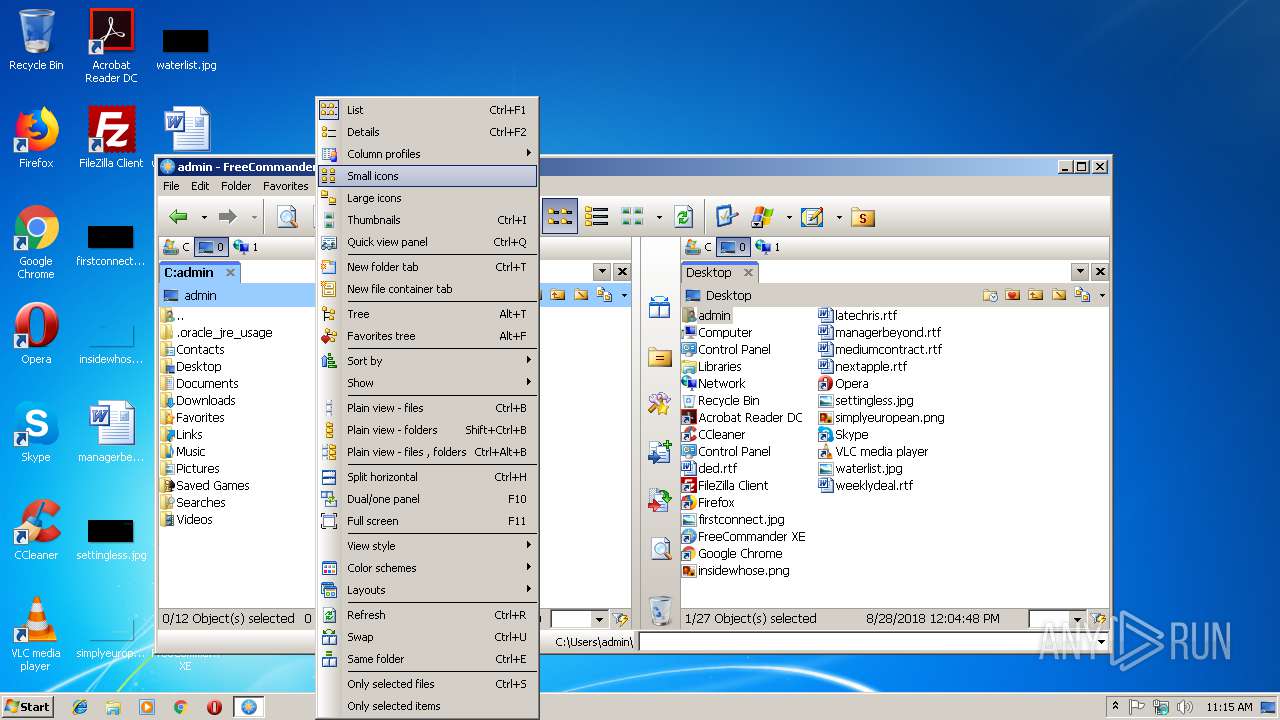Select drive C in left panel drive bar

[176, 247]
